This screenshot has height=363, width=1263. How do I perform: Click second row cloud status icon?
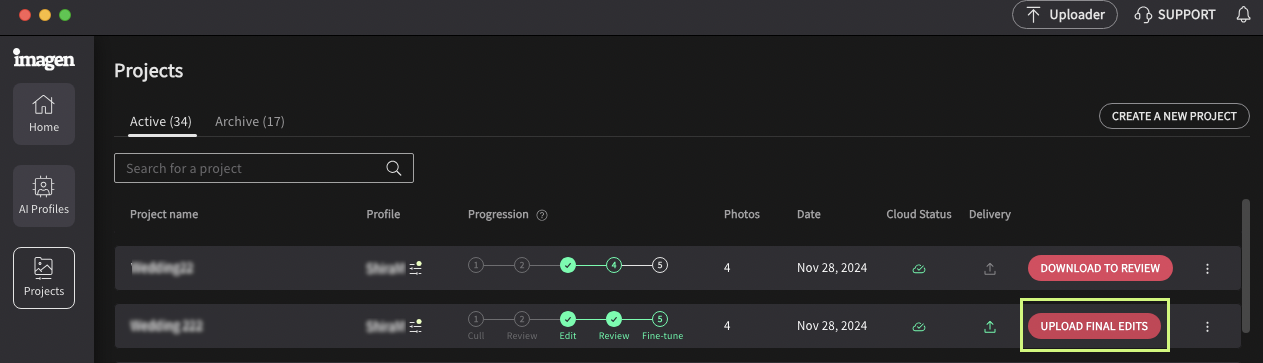click(x=918, y=326)
